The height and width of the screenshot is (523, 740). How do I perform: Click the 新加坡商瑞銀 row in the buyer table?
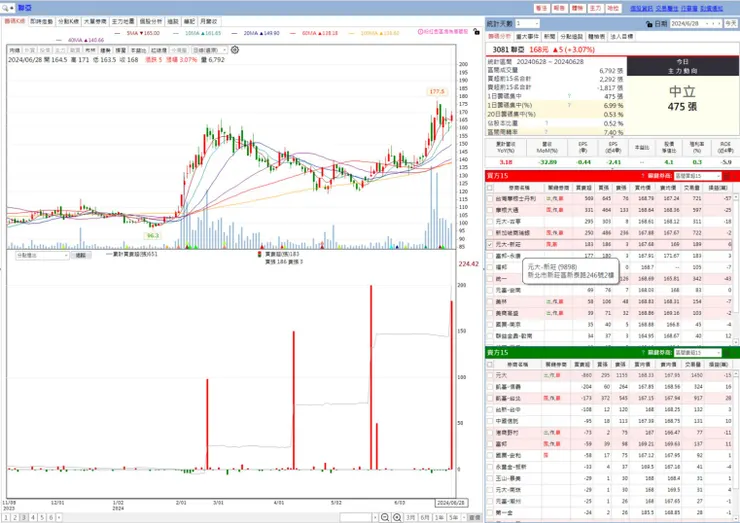(x=609, y=233)
